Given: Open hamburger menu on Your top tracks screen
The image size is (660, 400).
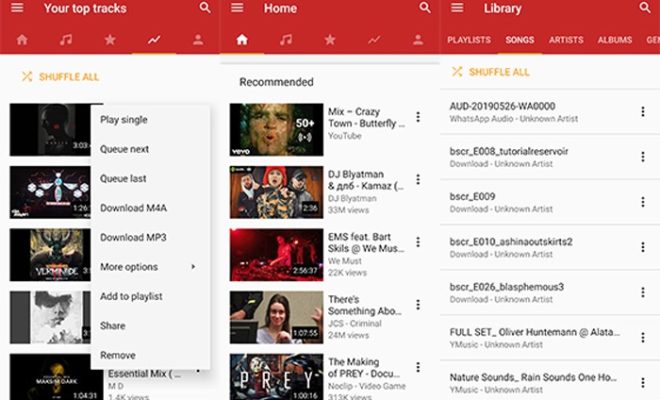Looking at the screenshot, I should pos(17,8).
